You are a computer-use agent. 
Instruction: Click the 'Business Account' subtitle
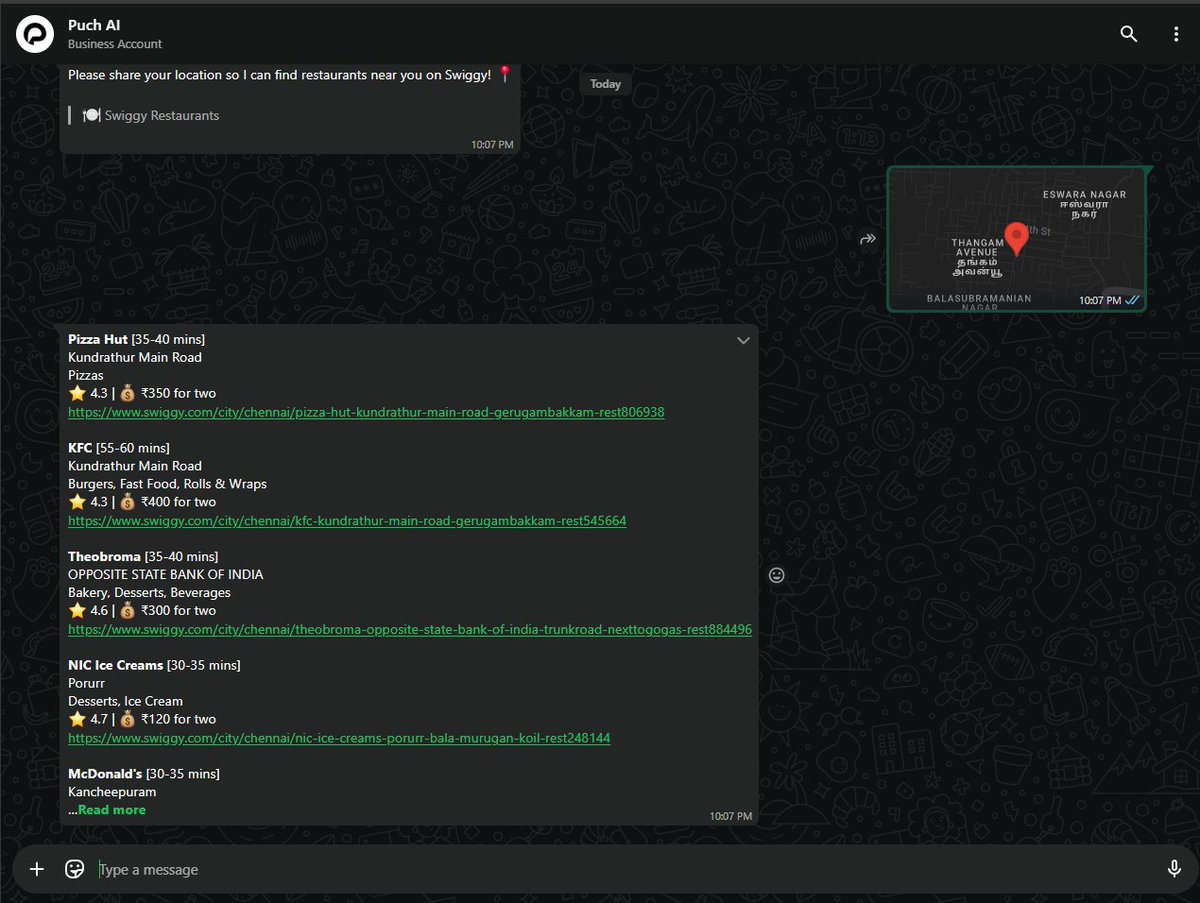(x=115, y=44)
